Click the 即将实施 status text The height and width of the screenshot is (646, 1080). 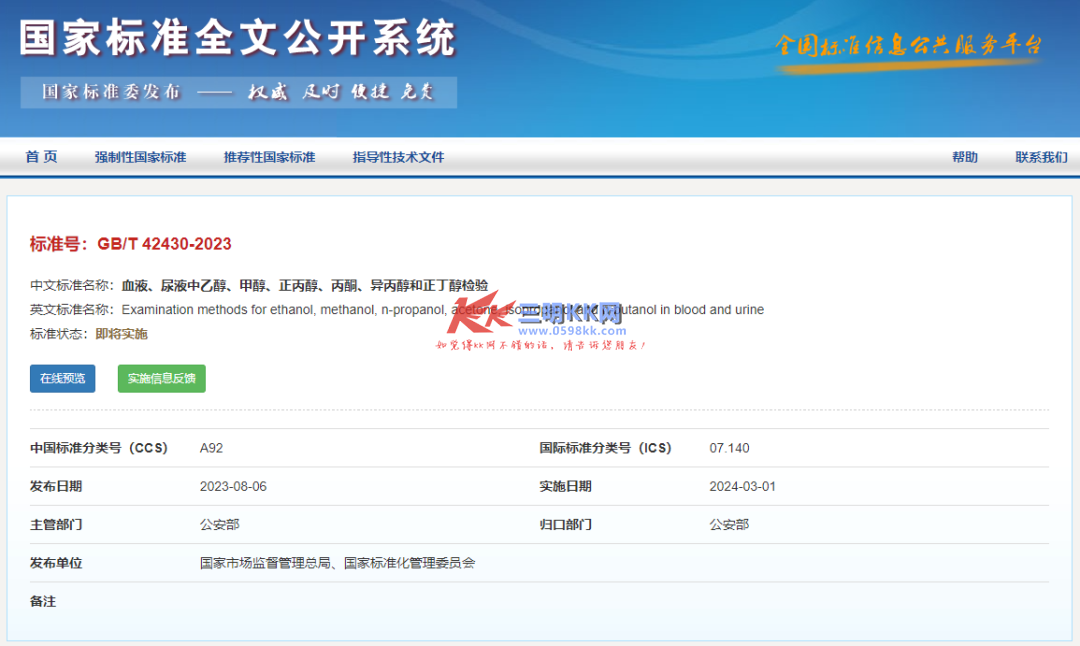121,334
